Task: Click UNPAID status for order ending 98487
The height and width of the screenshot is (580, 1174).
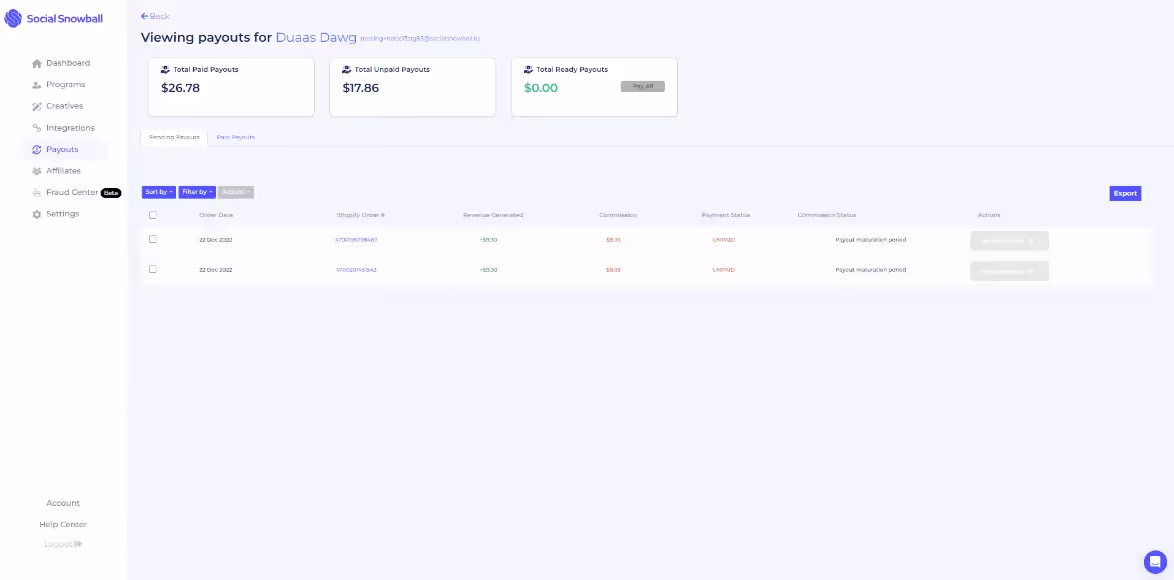Action: pos(723,239)
